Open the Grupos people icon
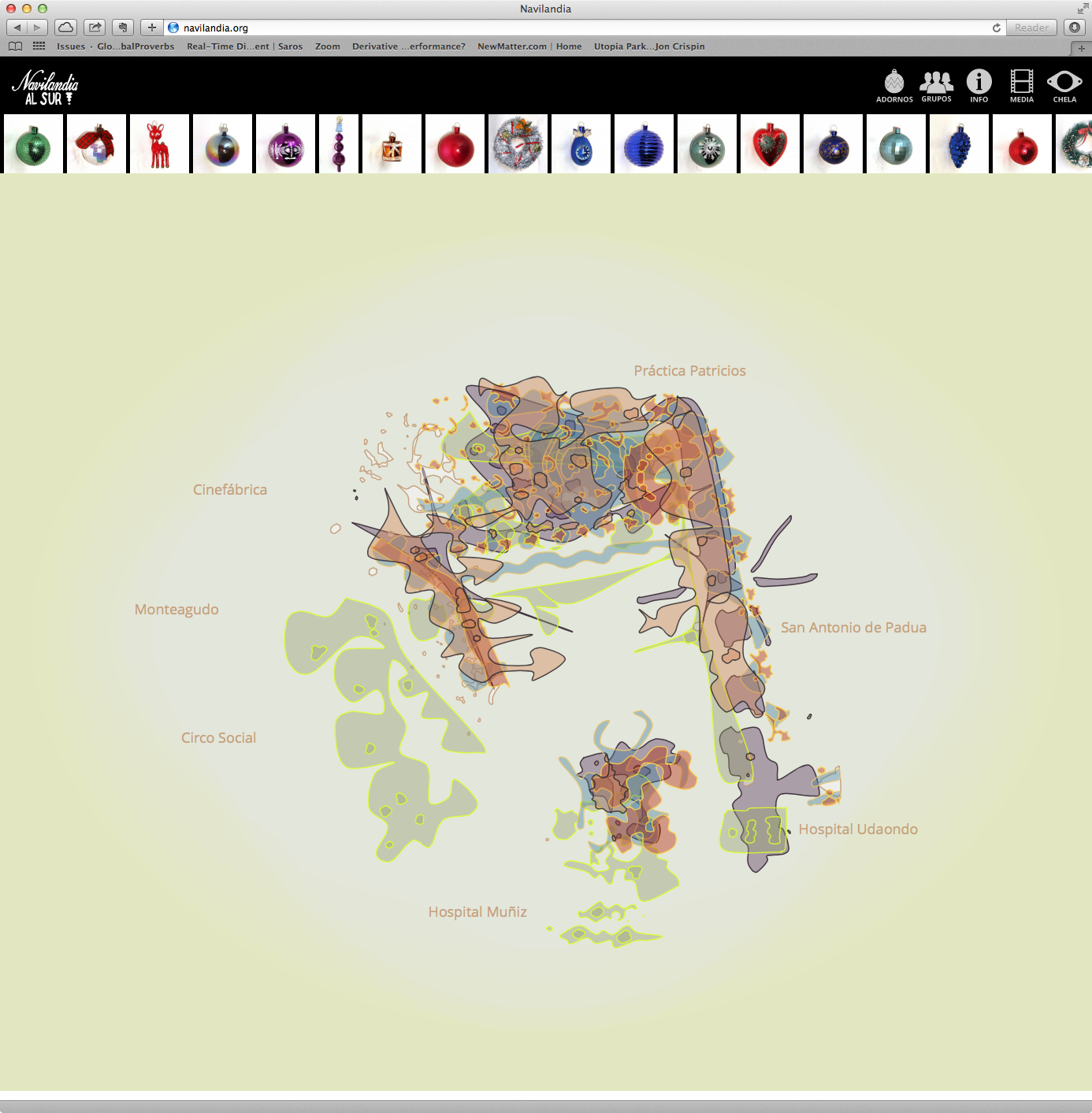Screen dimensions: 1092x1113 (x=937, y=87)
